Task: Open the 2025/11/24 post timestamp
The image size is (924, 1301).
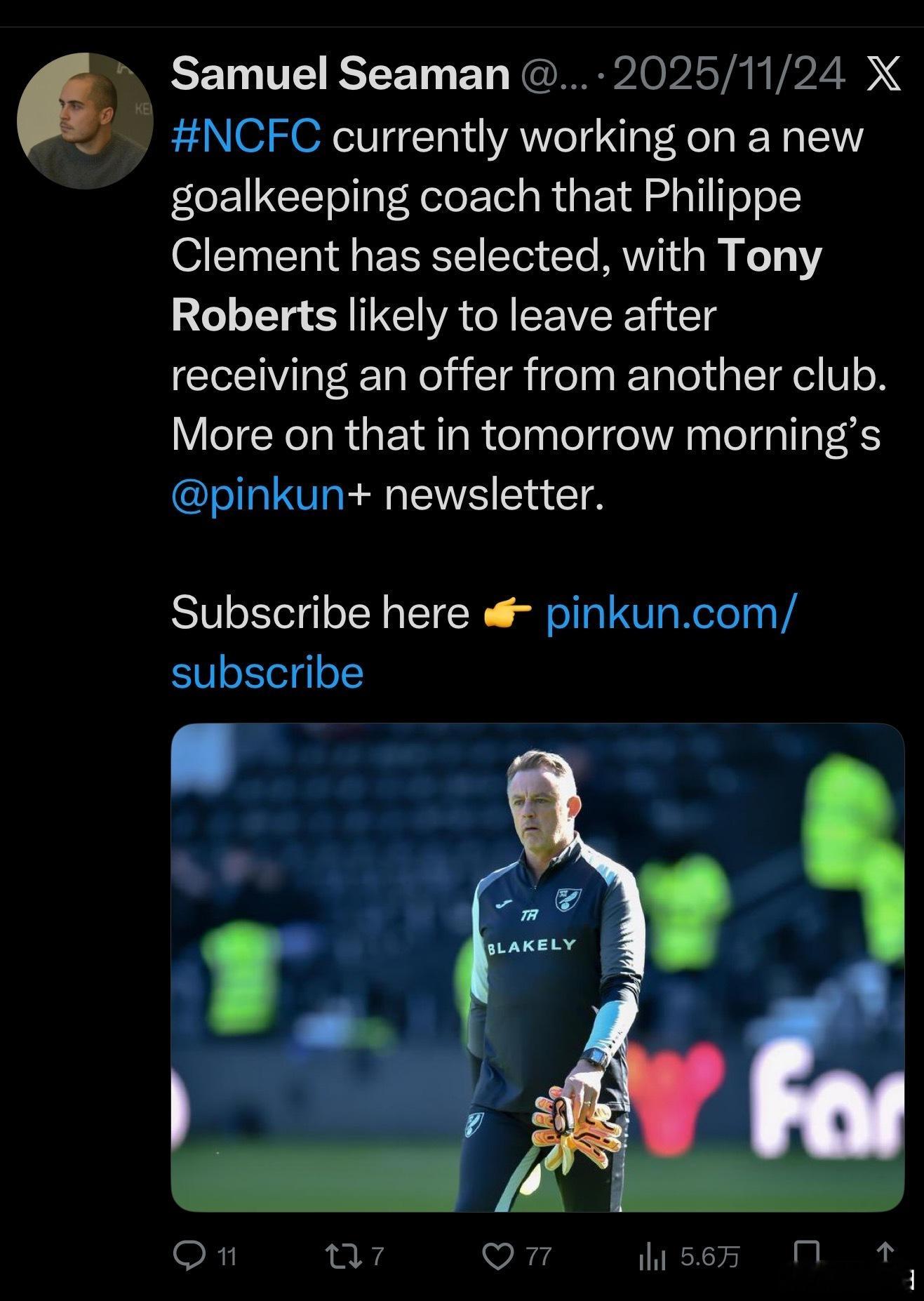Action: pyautogui.click(x=730, y=74)
